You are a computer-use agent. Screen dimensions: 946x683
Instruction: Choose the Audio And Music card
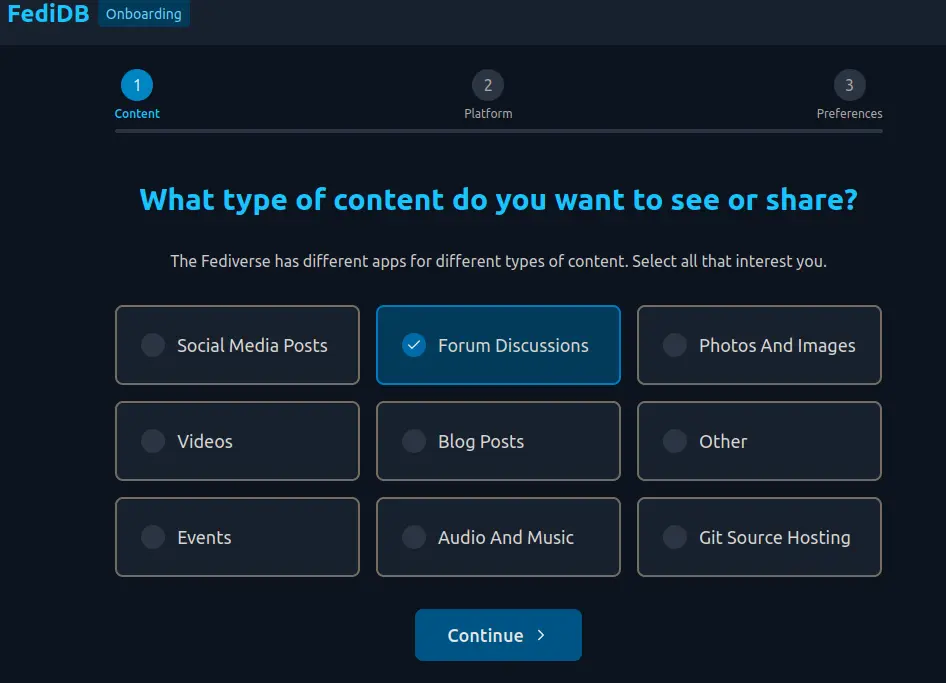498,537
